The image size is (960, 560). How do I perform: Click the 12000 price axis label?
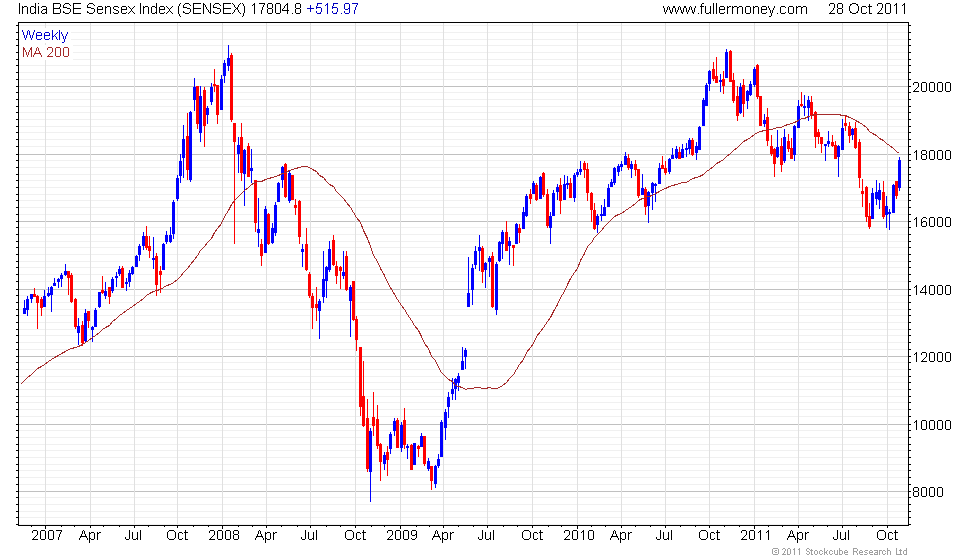pyautogui.click(x=932, y=357)
